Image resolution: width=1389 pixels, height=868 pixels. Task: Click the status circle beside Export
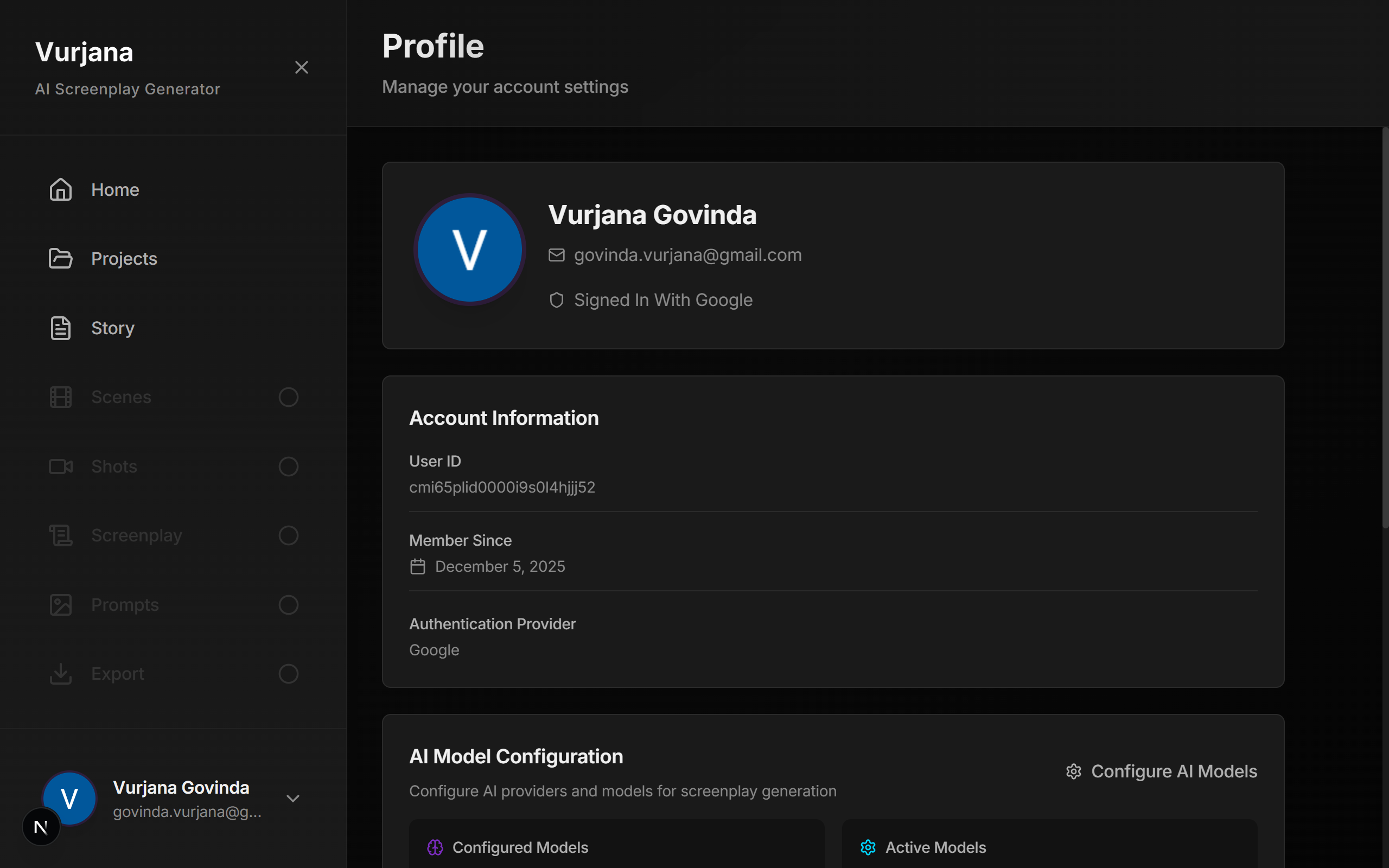288,673
